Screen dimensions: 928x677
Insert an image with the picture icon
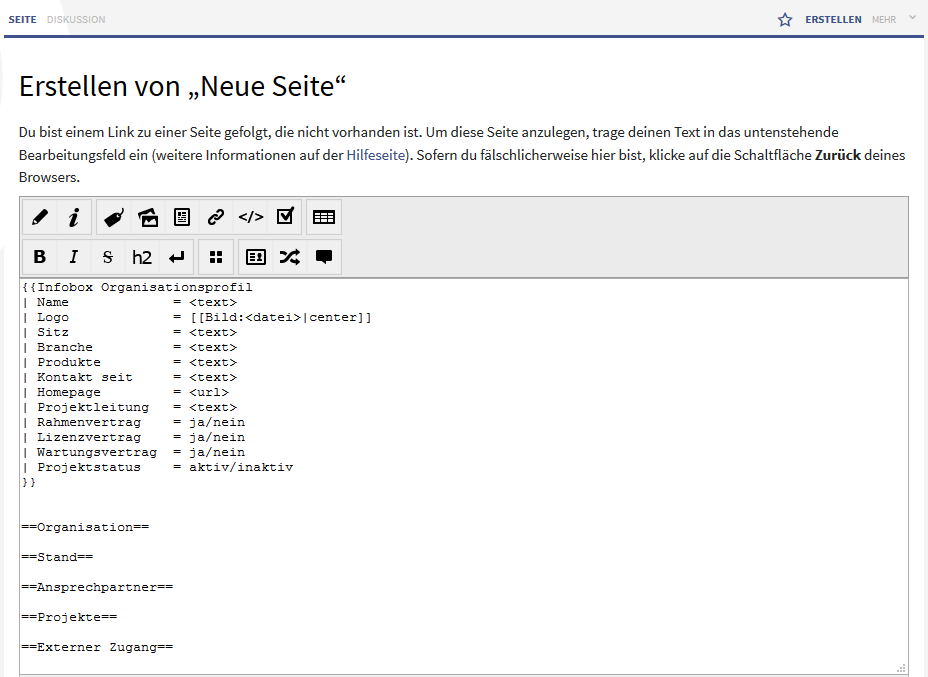[x=148, y=217]
